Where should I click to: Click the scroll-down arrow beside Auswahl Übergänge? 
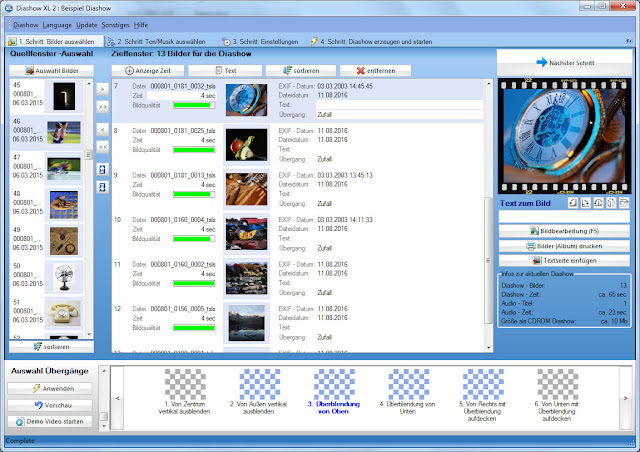104,425
